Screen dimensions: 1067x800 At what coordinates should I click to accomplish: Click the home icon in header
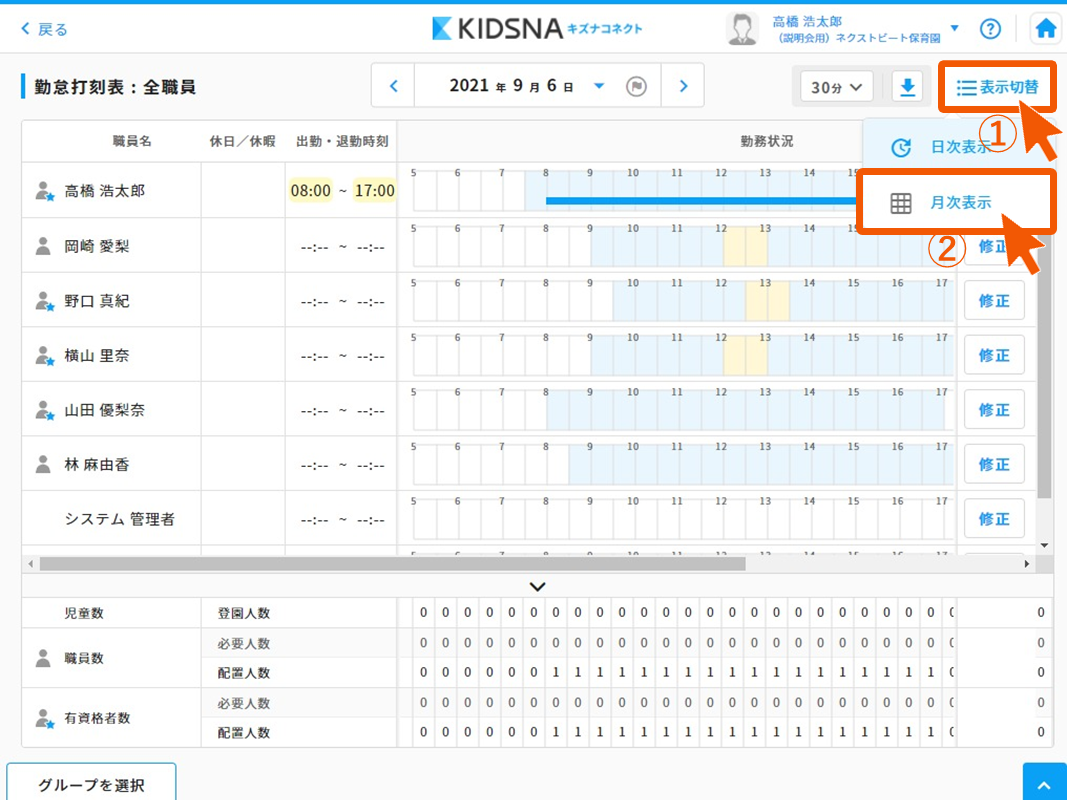pyautogui.click(x=1046, y=28)
